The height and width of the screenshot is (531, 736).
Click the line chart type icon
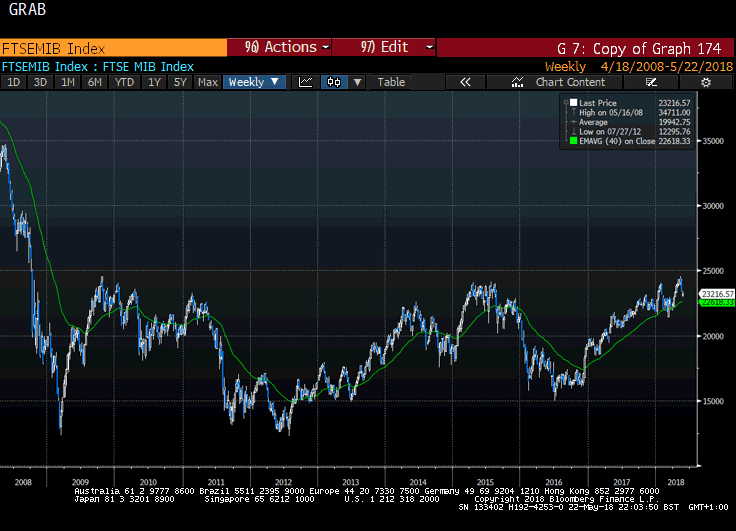tap(306, 82)
